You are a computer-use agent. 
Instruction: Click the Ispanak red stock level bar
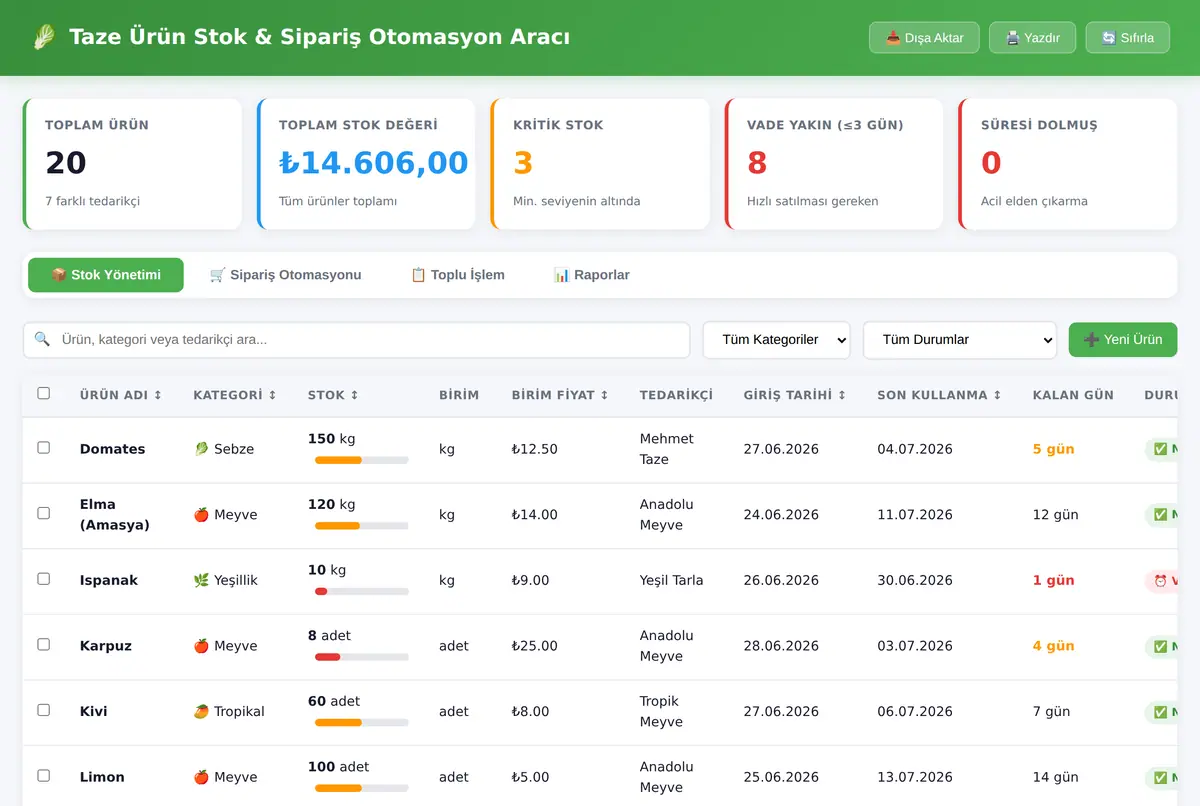(362, 591)
